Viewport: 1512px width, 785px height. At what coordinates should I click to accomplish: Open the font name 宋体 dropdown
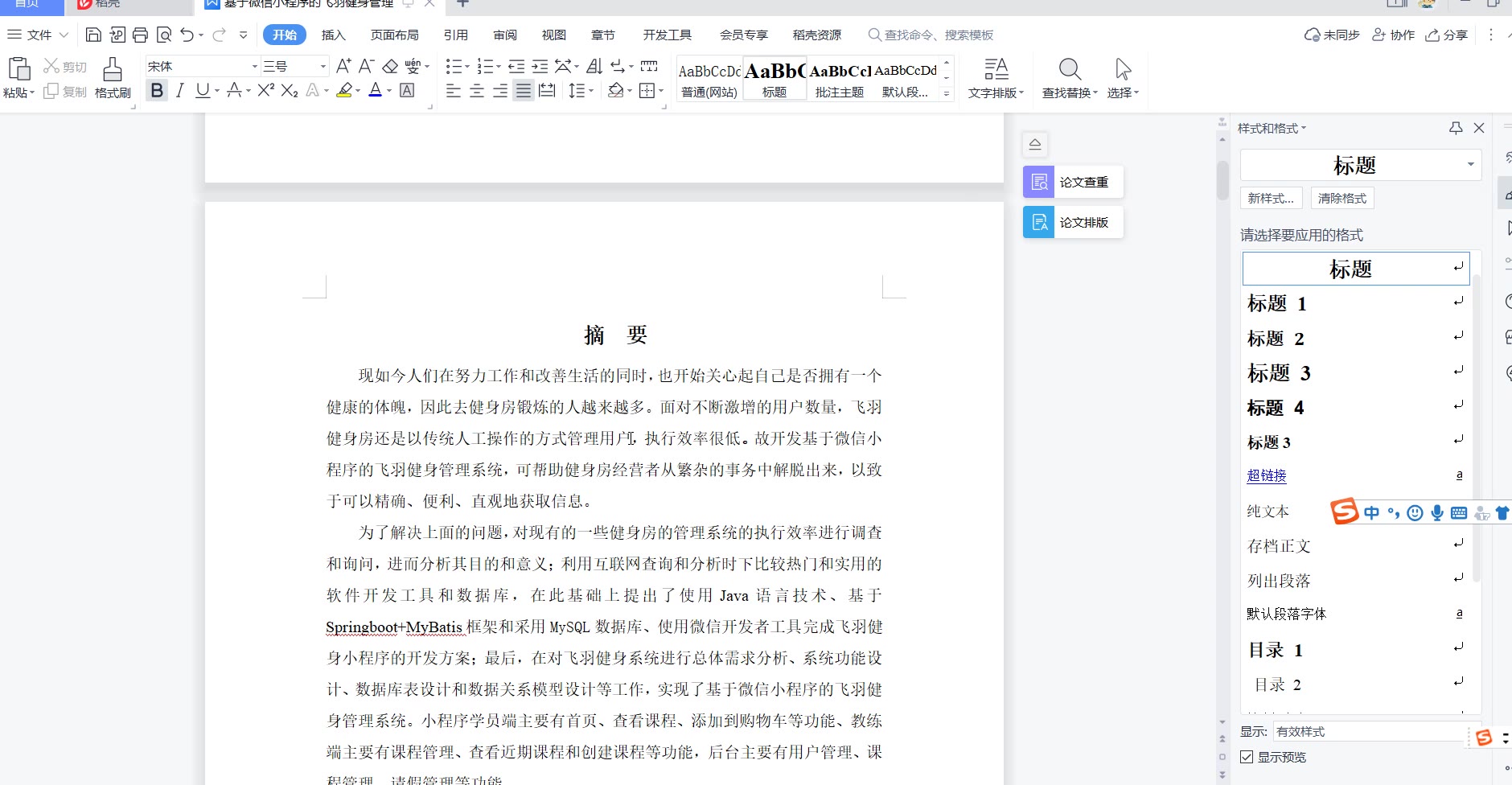(255, 66)
